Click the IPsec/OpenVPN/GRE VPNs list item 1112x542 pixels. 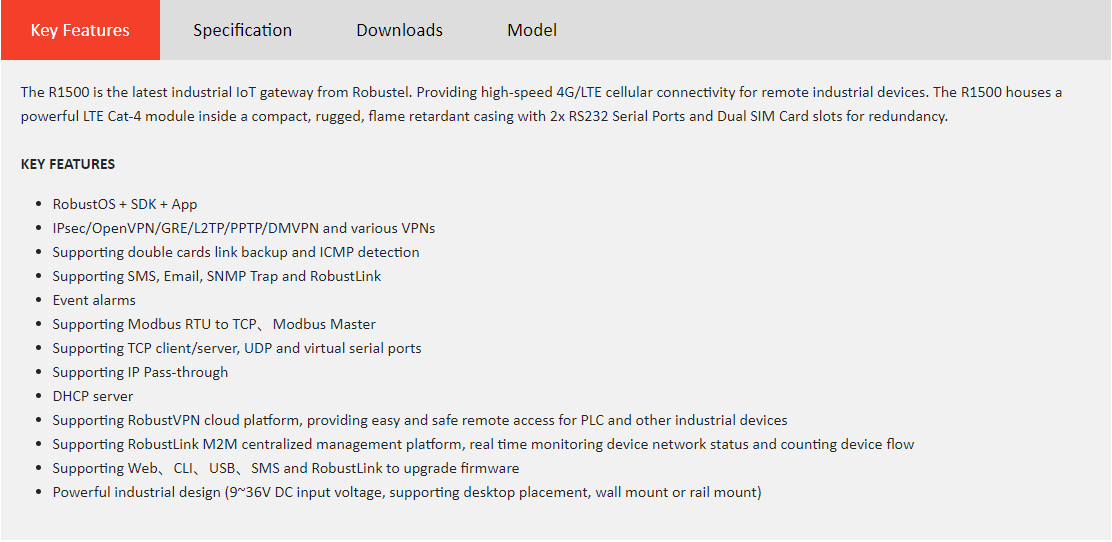point(244,228)
